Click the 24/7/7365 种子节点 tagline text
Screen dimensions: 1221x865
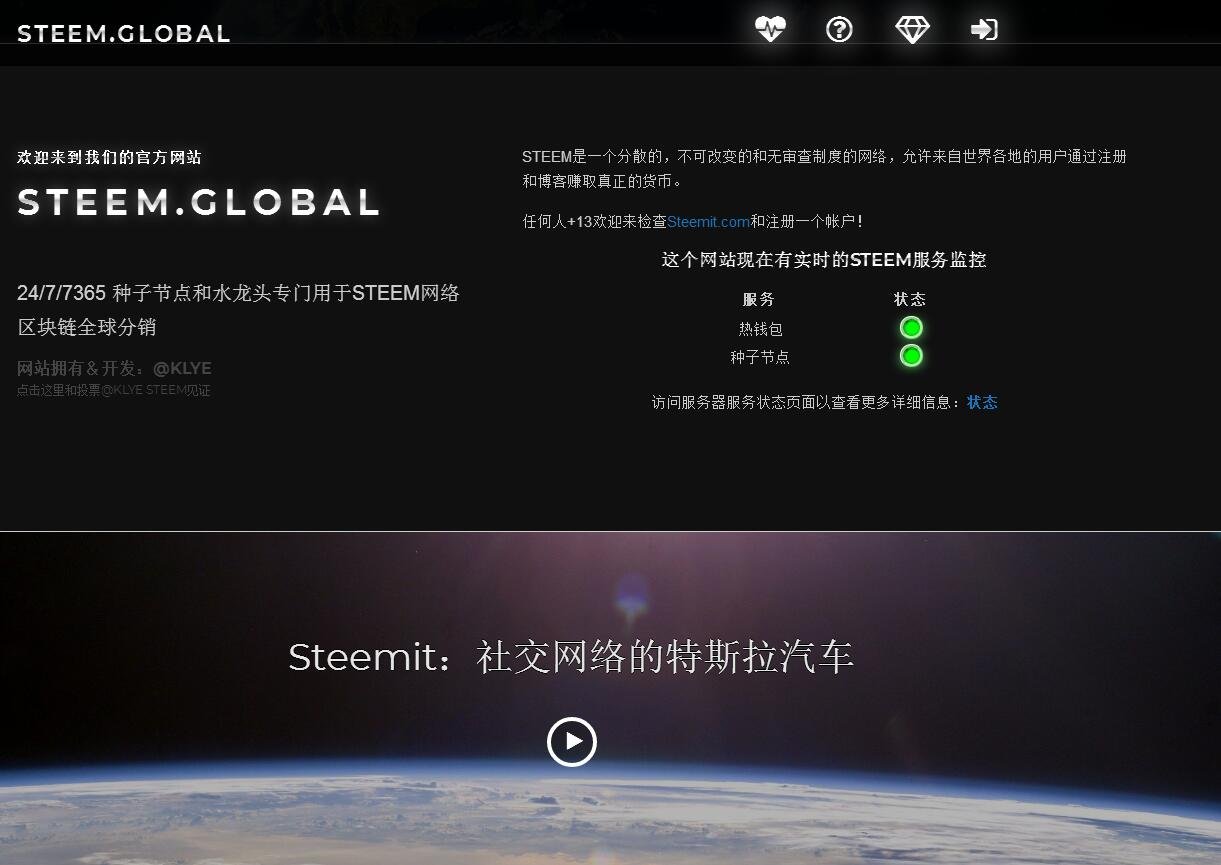(238, 293)
